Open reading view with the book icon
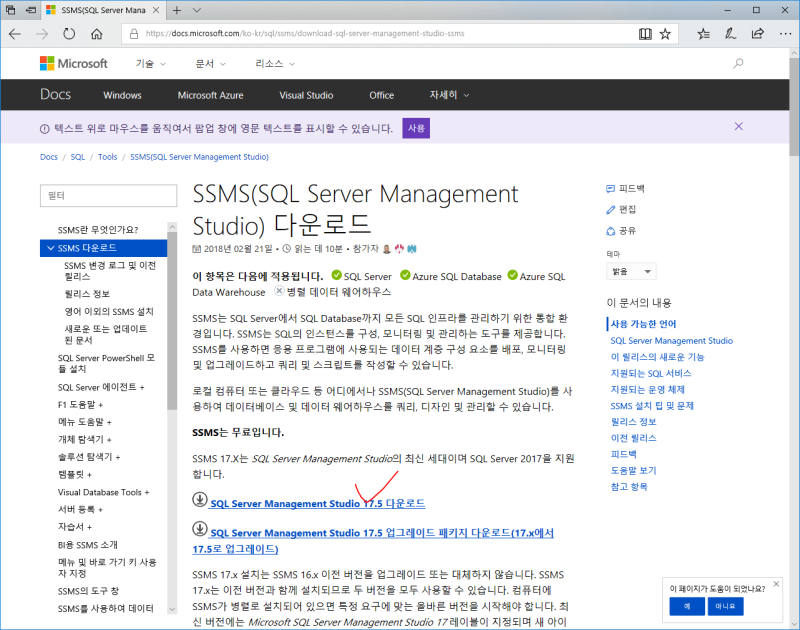This screenshot has height=630, width=800. pyautogui.click(x=645, y=33)
